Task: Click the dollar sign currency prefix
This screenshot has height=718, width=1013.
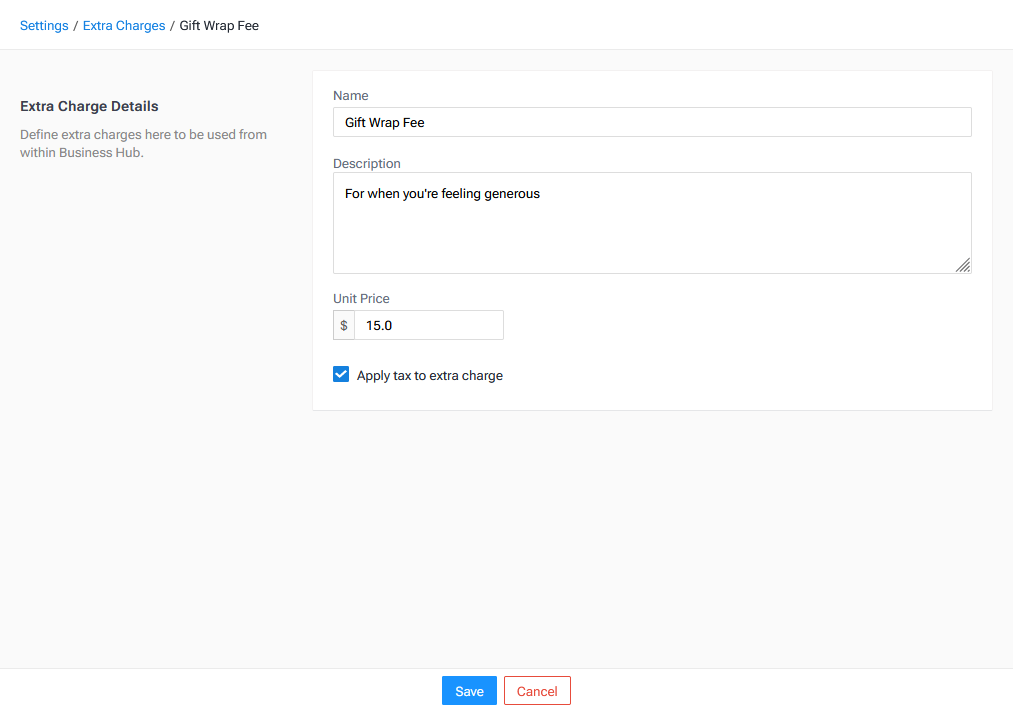Action: [344, 325]
